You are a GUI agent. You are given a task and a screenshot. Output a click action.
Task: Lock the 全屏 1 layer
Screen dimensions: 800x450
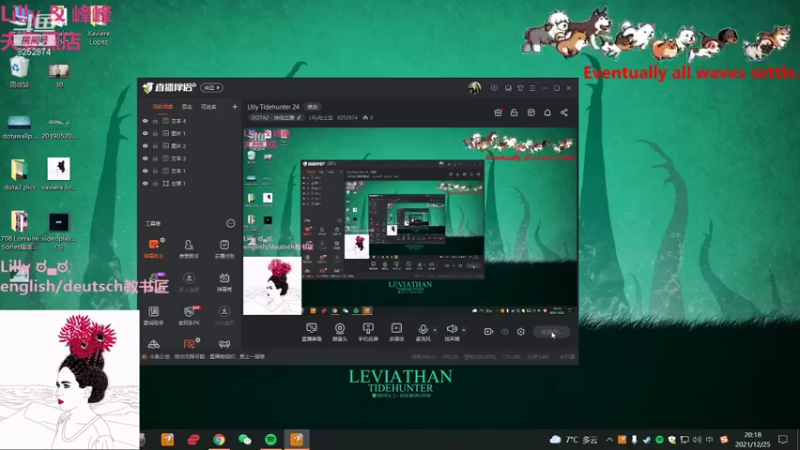[155, 183]
